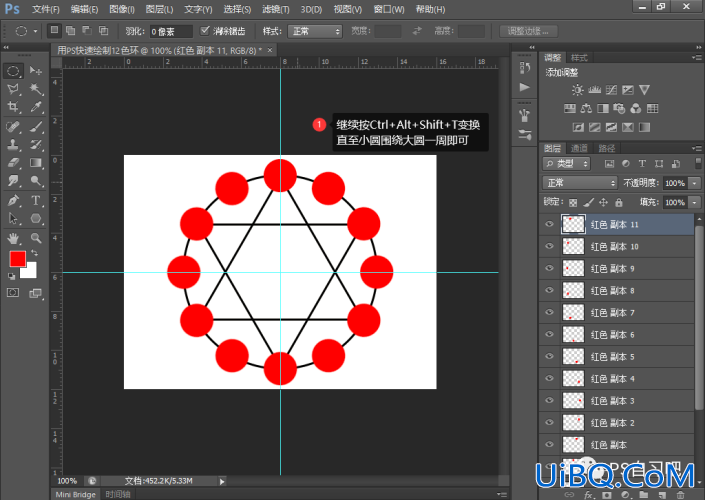This screenshot has height=500, width=705.
Task: Add a Levels adjustment
Action: pos(594,90)
